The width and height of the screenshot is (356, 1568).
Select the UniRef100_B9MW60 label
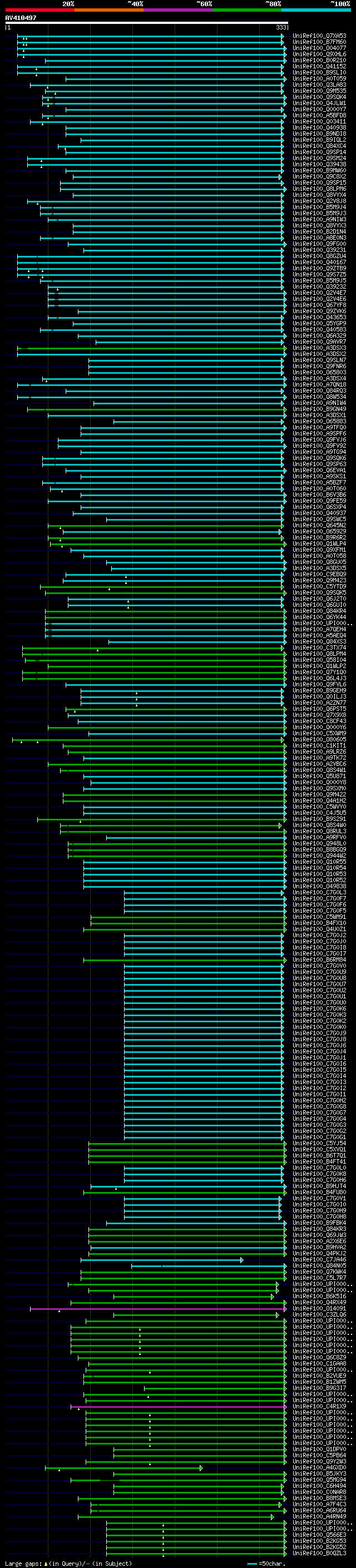319,170
